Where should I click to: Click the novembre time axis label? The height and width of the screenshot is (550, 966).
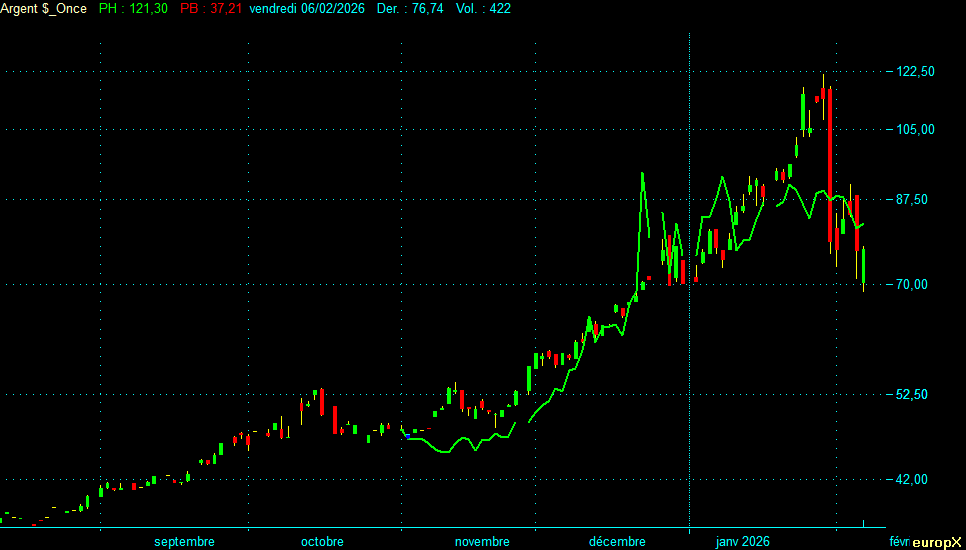482,542
